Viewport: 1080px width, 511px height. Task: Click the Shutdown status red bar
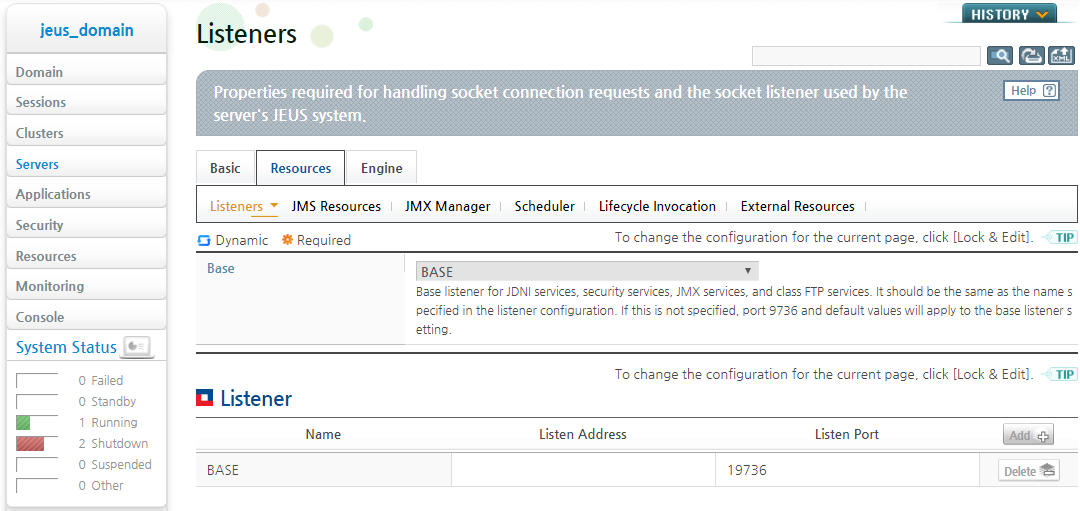30,444
